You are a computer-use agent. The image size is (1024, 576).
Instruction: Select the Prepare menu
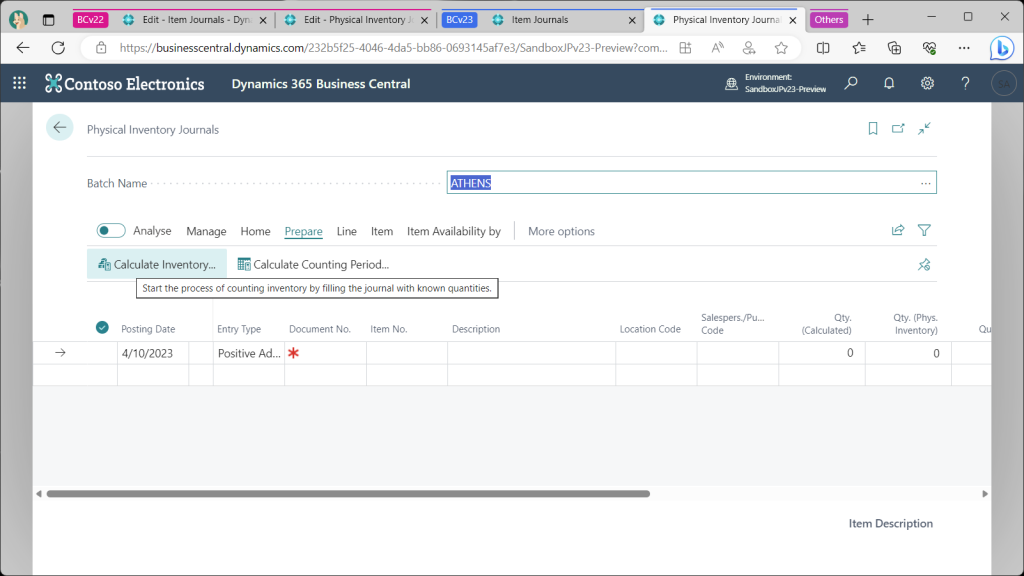[x=304, y=231]
